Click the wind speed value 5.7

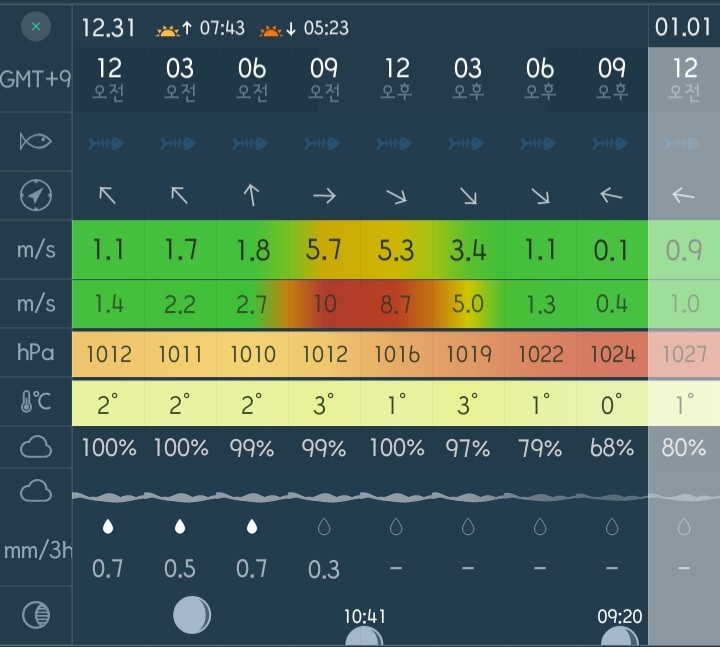click(x=324, y=250)
